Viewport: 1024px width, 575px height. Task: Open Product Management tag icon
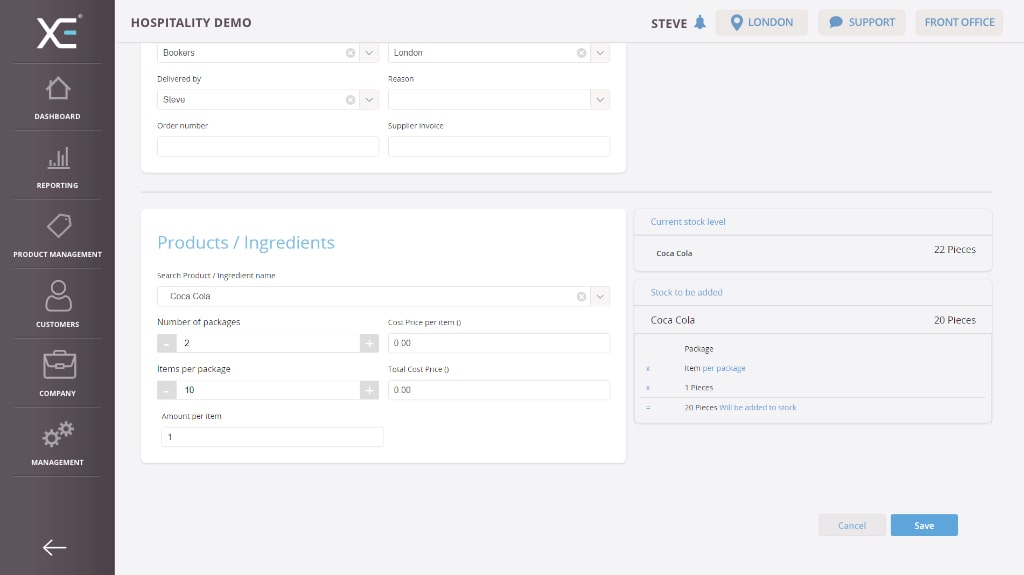[57, 226]
